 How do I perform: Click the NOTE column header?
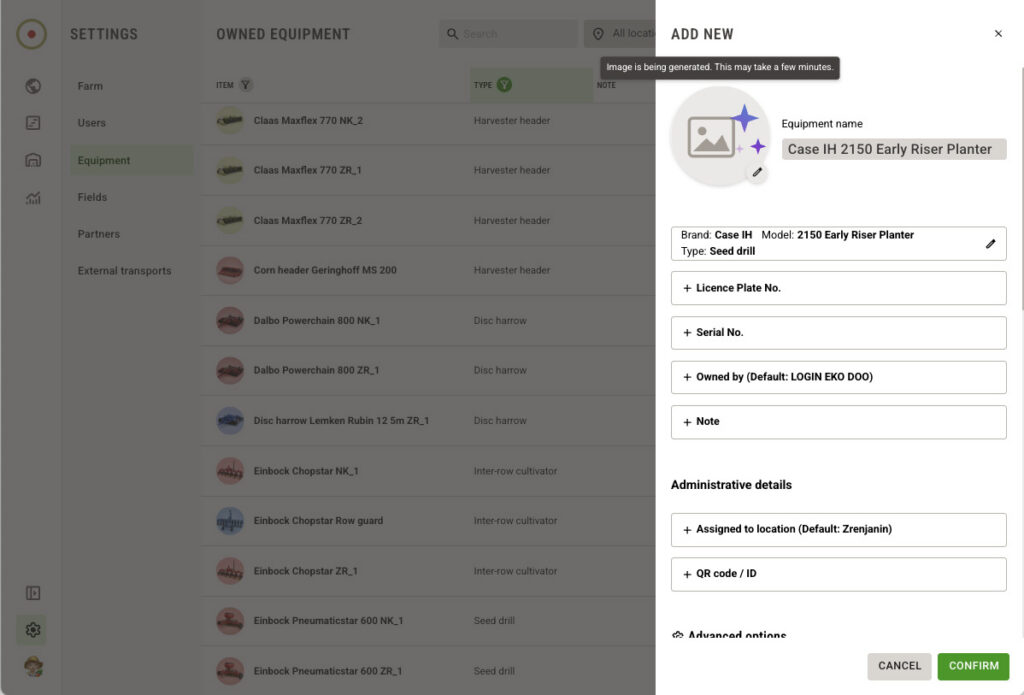click(x=606, y=85)
